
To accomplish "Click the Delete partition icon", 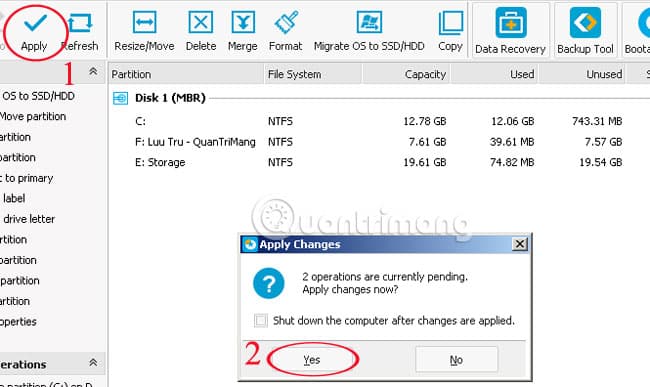I will coord(201,22).
